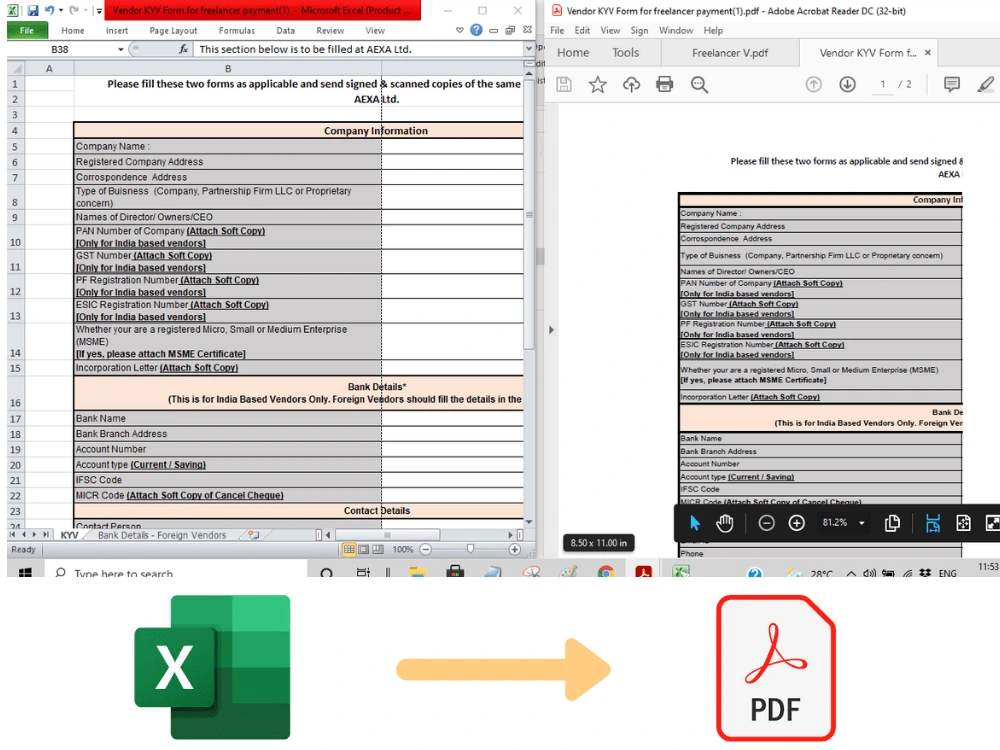Click the Redo arrow in Excel's toolbar
Screen dimensions: 1000x750
tap(74, 10)
